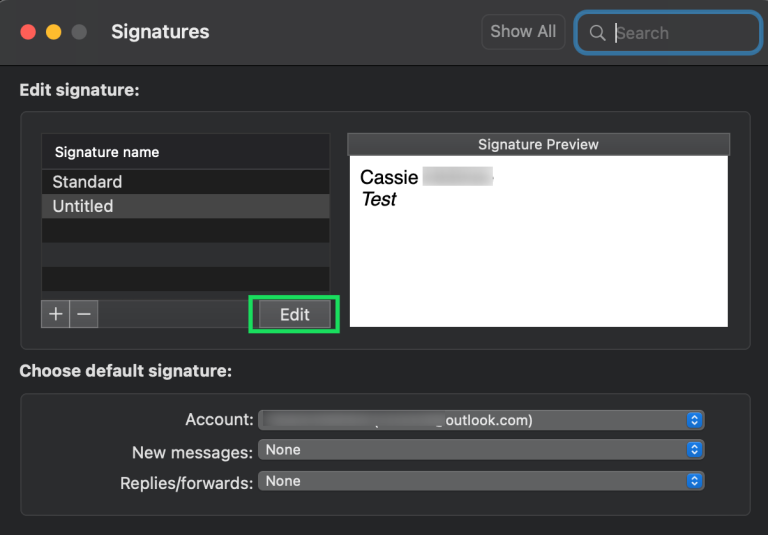Image resolution: width=768 pixels, height=535 pixels.
Task: Add a new signature with plus button
Action: pos(56,314)
